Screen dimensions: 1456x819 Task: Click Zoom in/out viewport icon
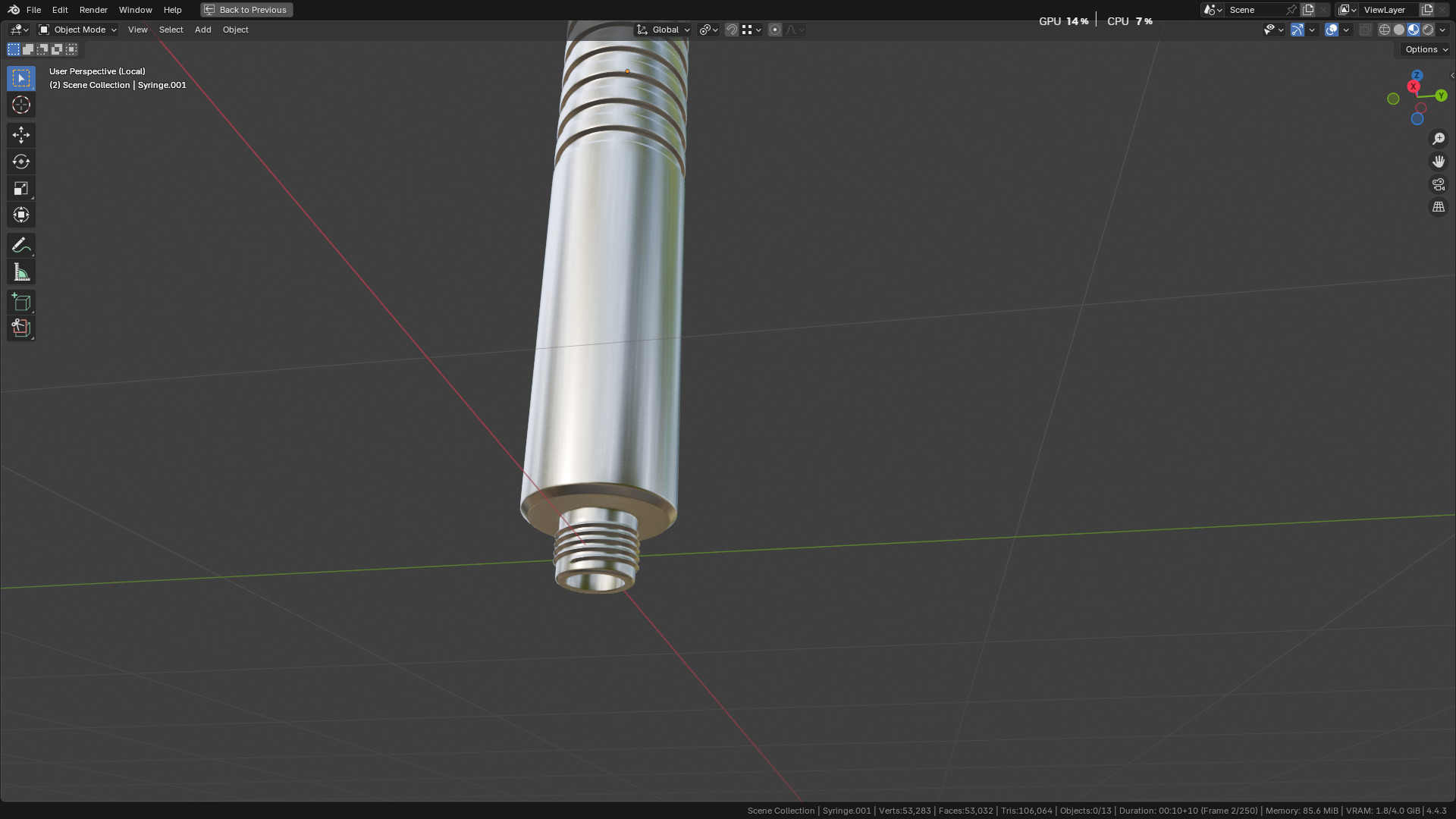click(1439, 139)
